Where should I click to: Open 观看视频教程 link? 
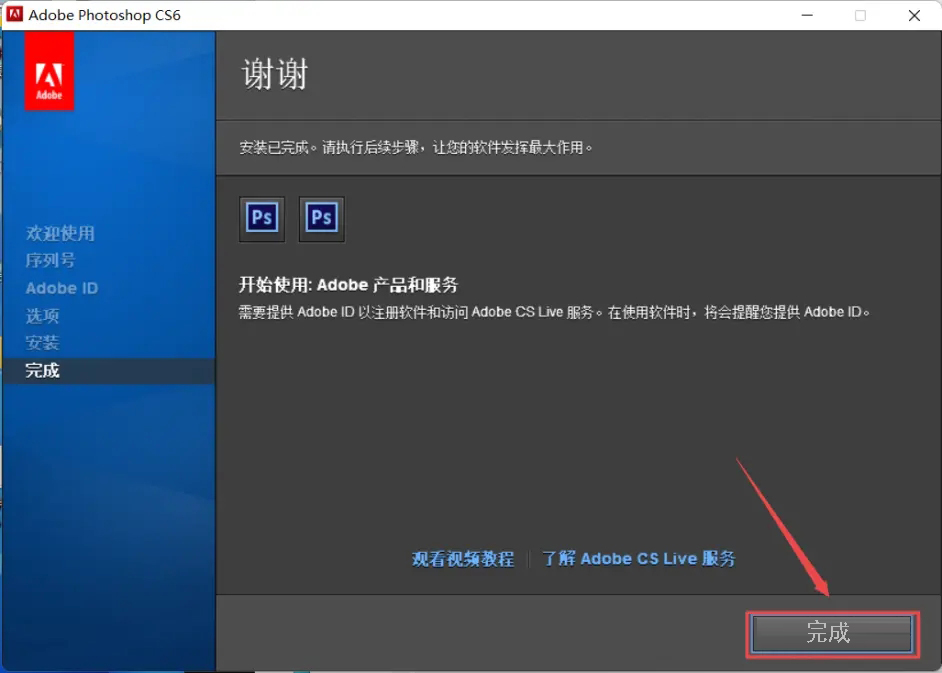coord(462,558)
